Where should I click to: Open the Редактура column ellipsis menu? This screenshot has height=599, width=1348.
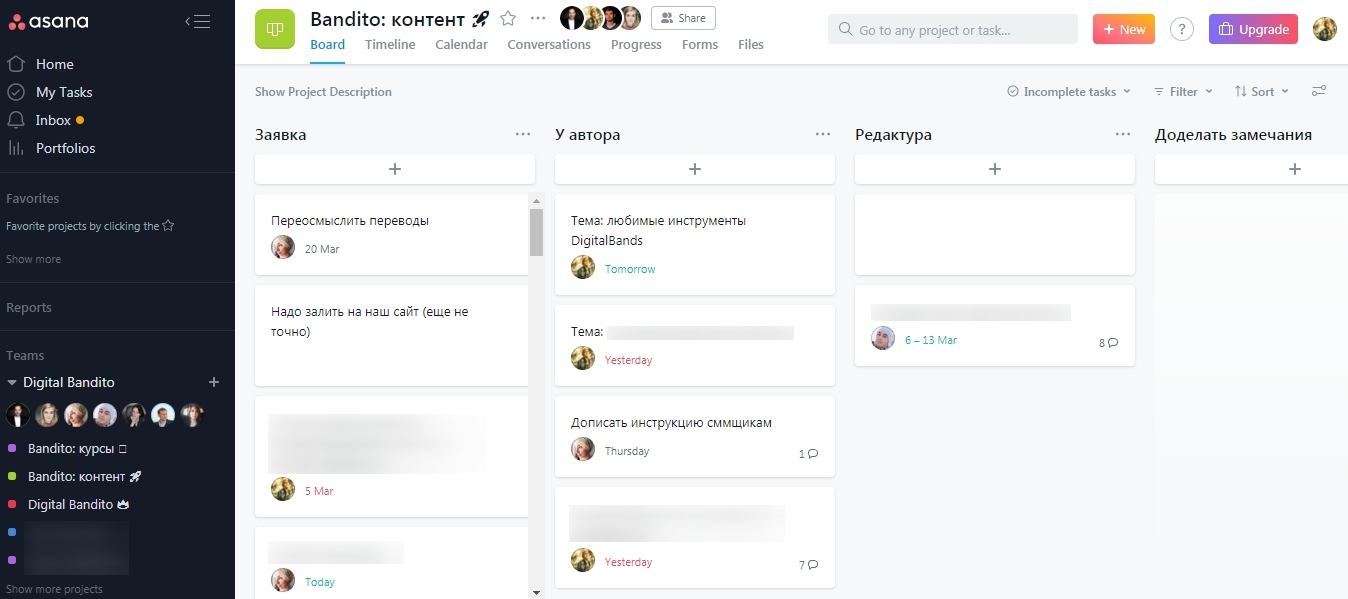pyautogui.click(x=1123, y=135)
